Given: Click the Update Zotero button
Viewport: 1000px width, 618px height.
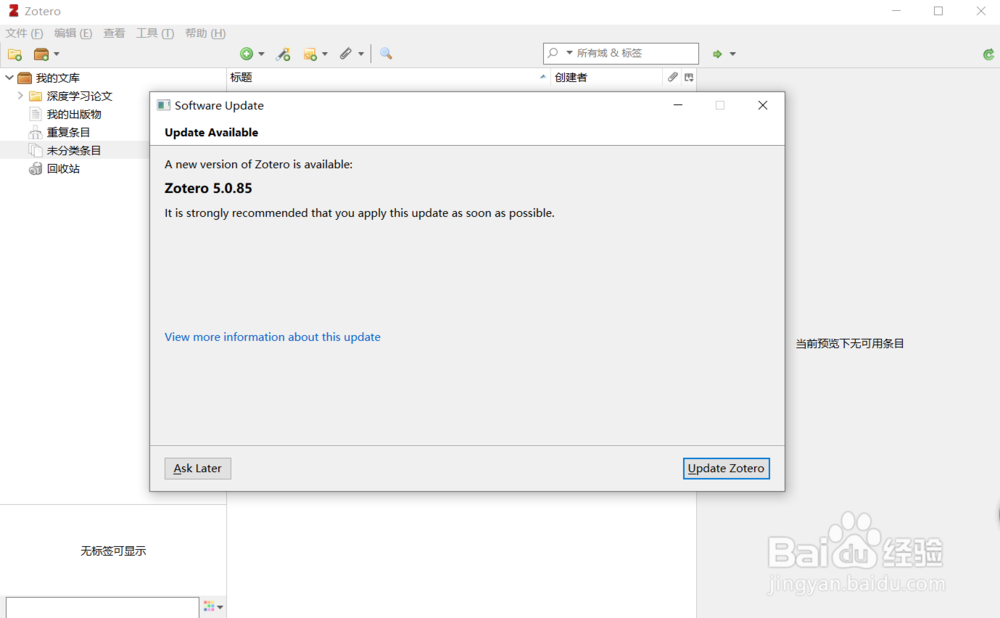Looking at the screenshot, I should pyautogui.click(x=726, y=468).
